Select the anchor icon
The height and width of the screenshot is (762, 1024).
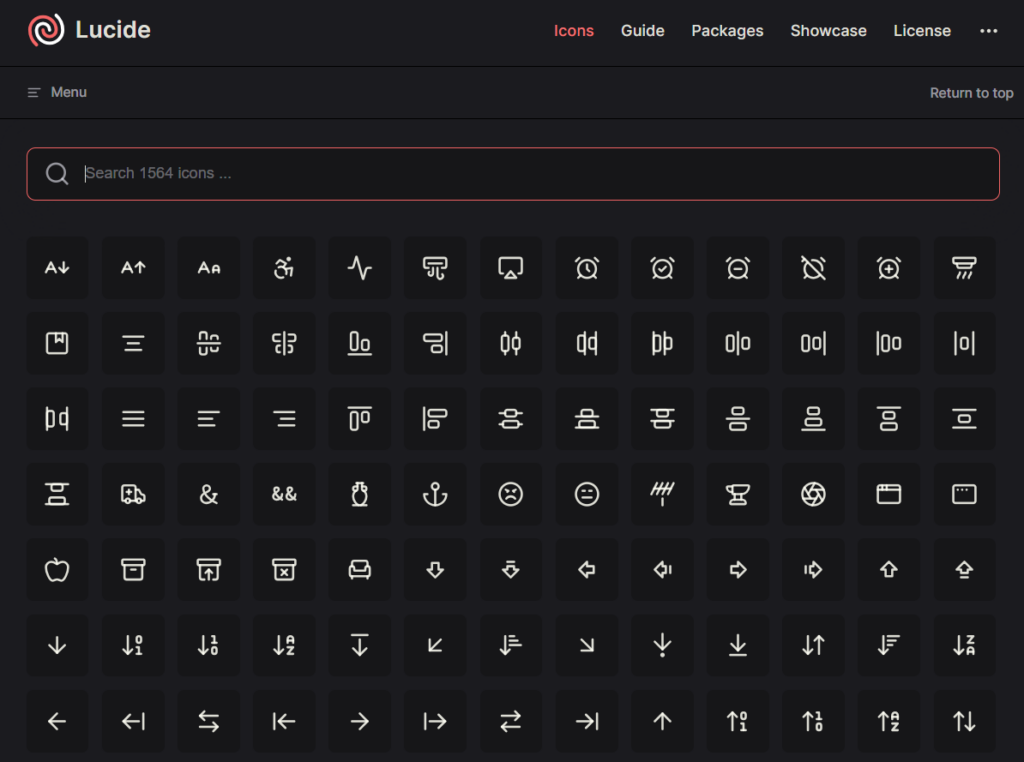435,494
